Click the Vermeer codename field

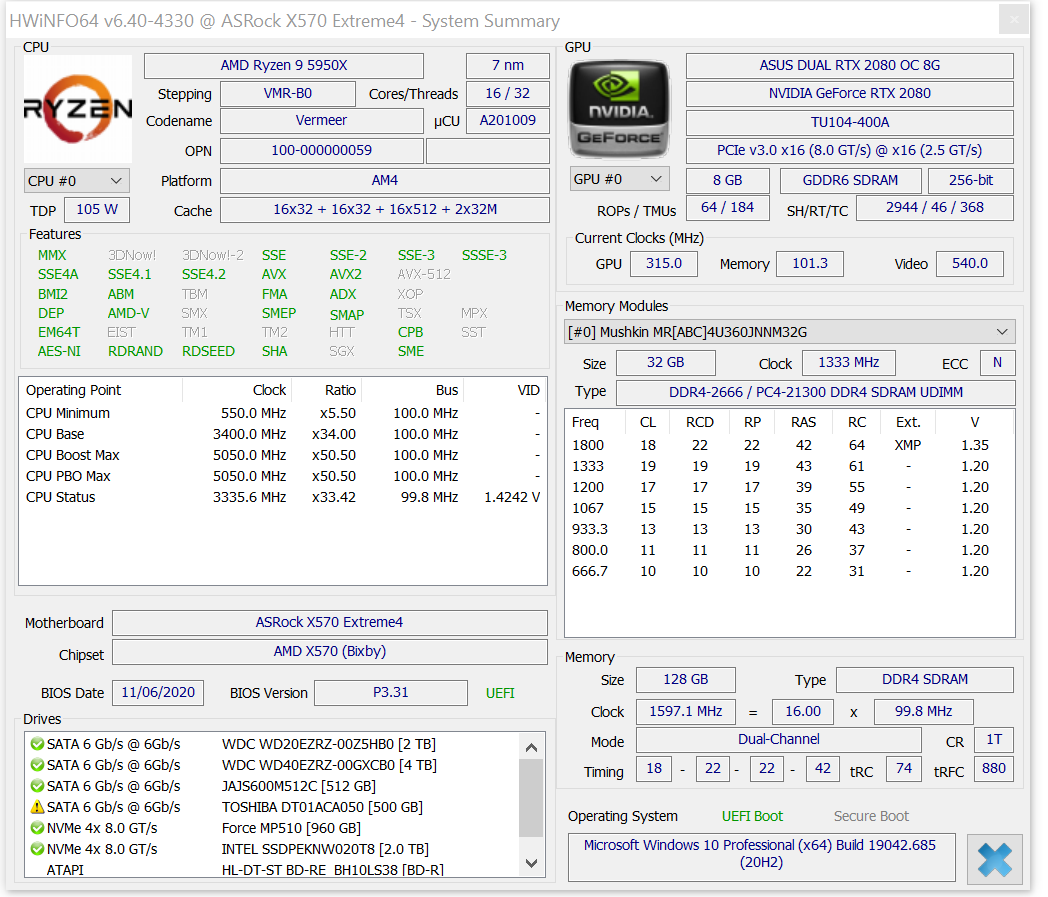pyautogui.click(x=321, y=121)
